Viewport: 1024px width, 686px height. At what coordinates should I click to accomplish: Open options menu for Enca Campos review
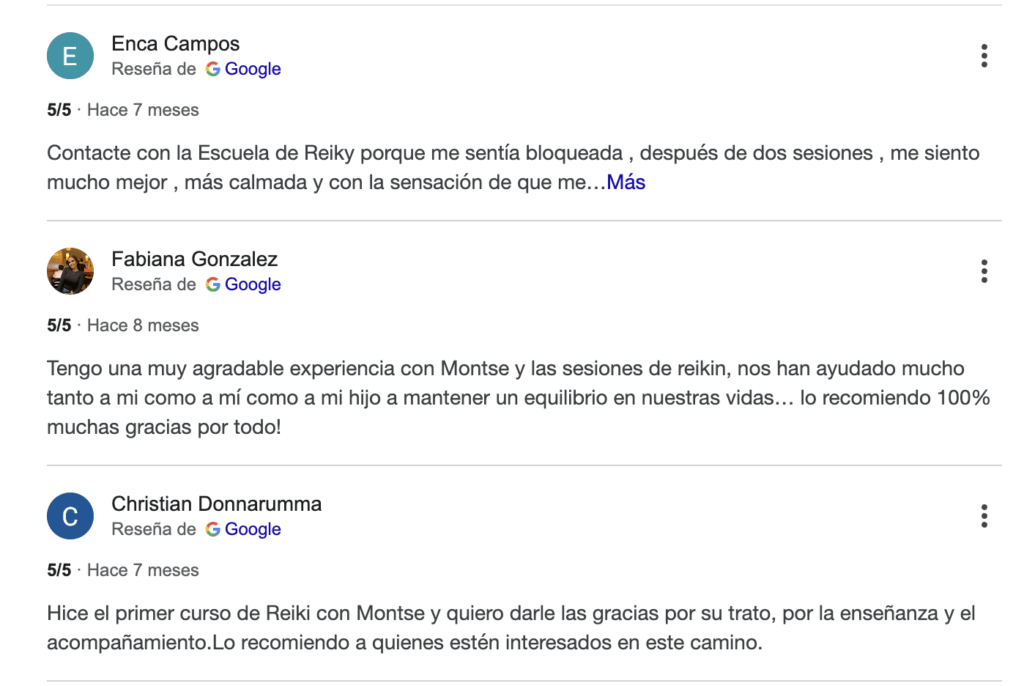tap(984, 56)
